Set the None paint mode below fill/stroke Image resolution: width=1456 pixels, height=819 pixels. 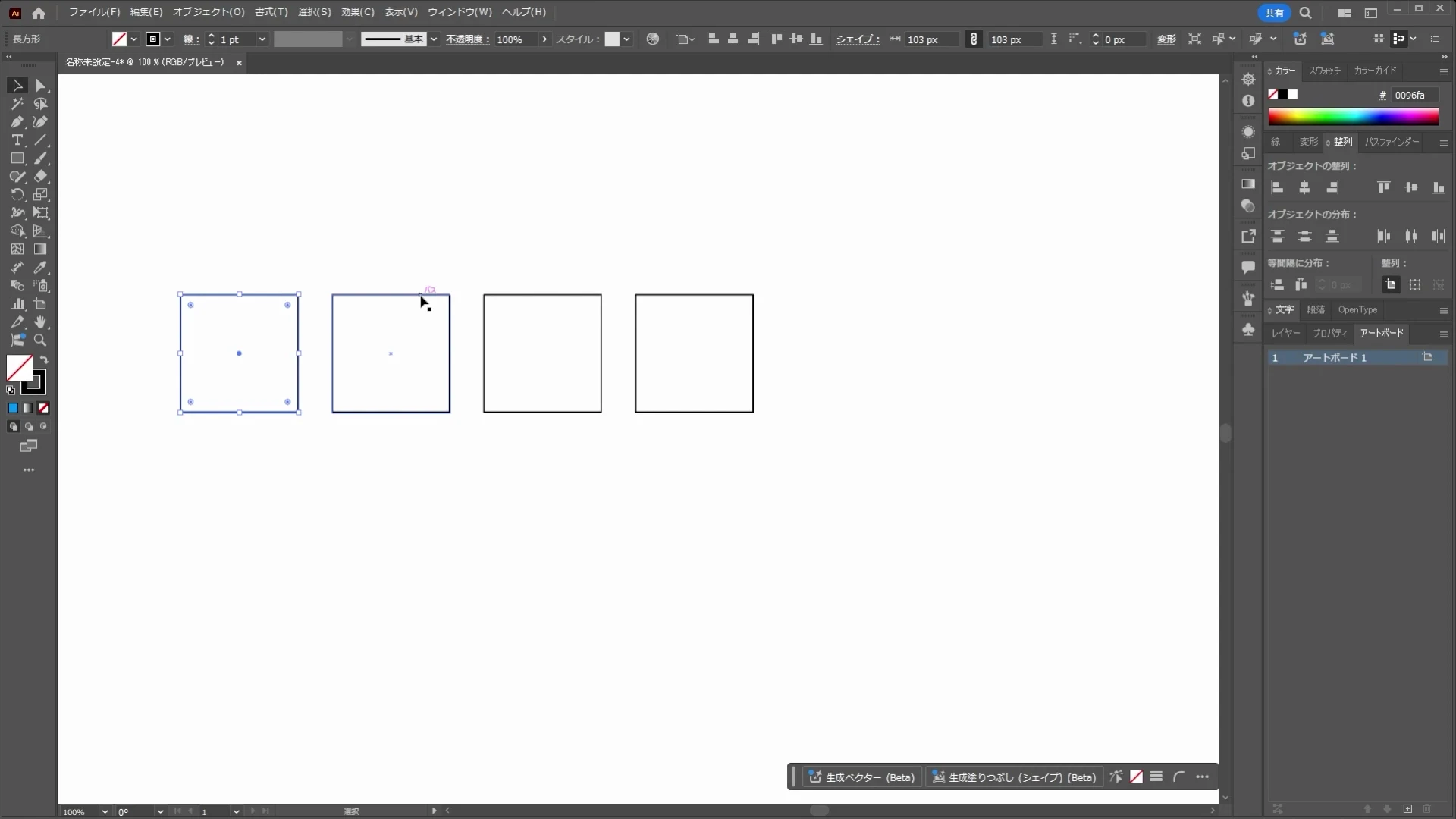pos(44,408)
